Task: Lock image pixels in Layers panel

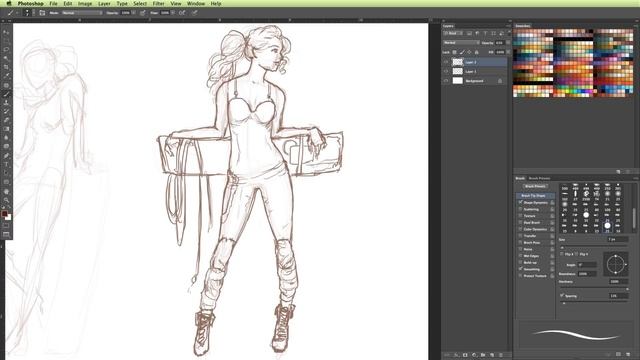Action: (462, 52)
